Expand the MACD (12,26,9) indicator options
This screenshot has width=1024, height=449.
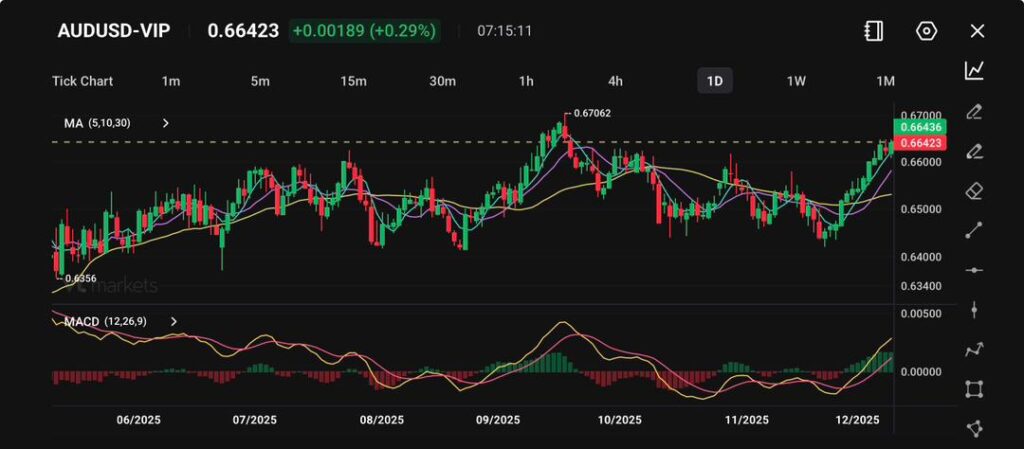point(174,321)
